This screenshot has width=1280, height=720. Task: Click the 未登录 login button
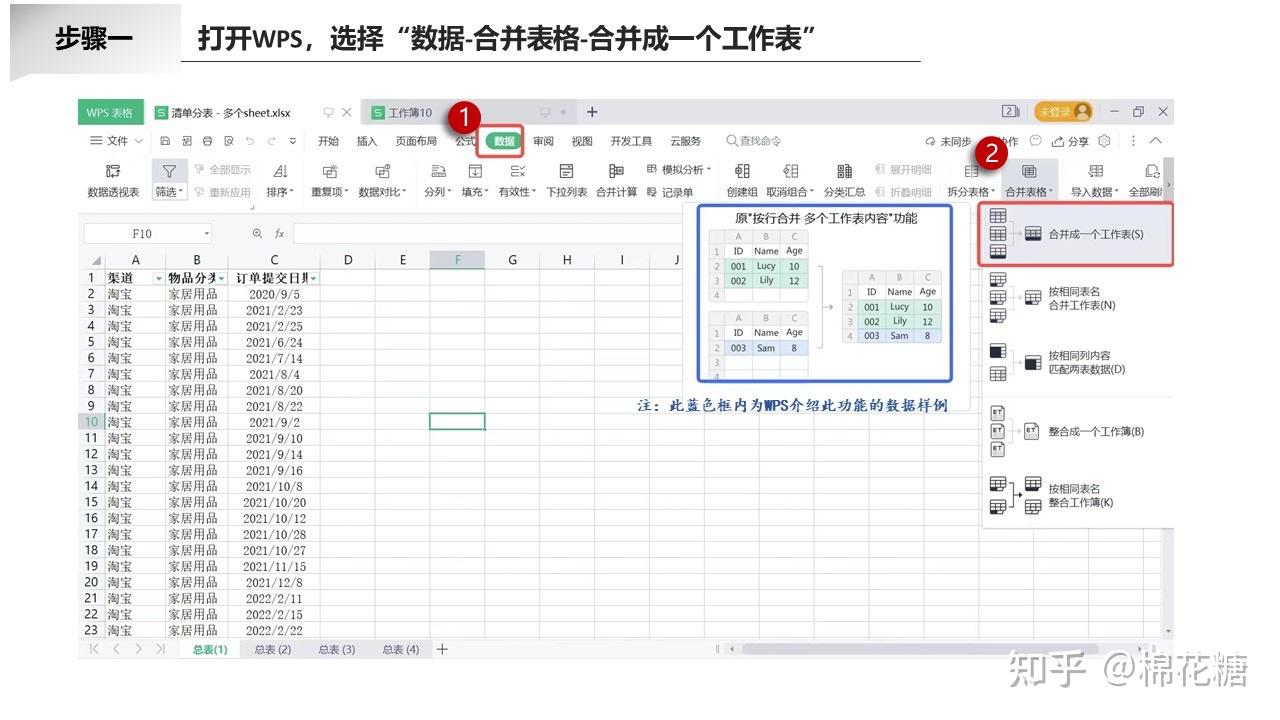pos(1063,112)
